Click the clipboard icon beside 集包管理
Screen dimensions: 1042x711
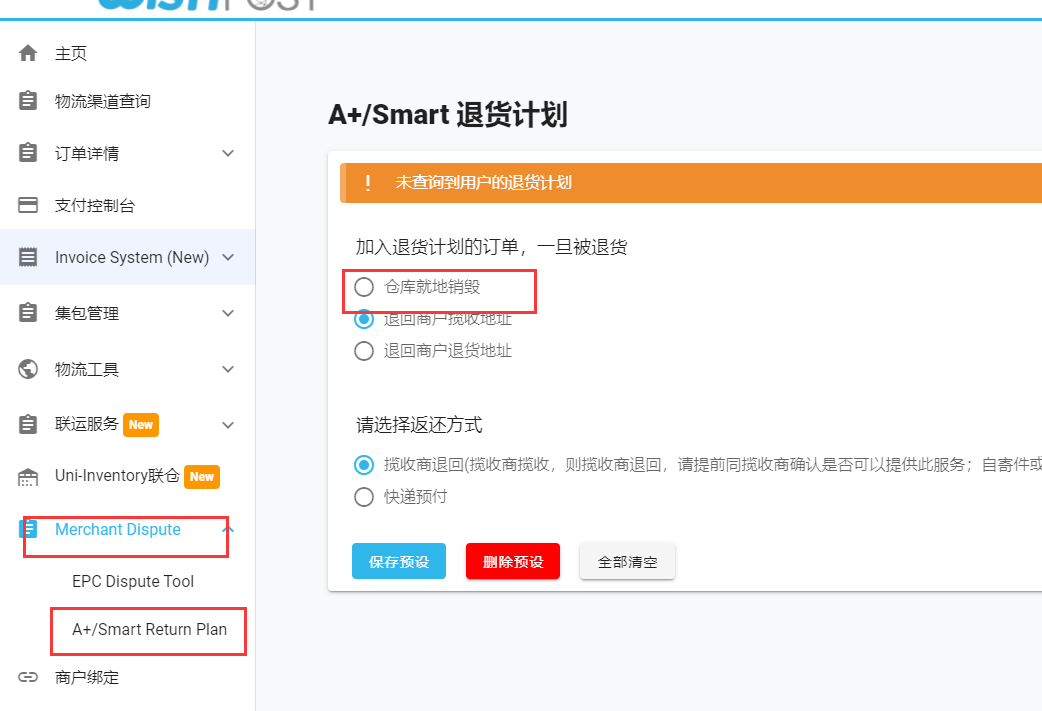(28, 312)
